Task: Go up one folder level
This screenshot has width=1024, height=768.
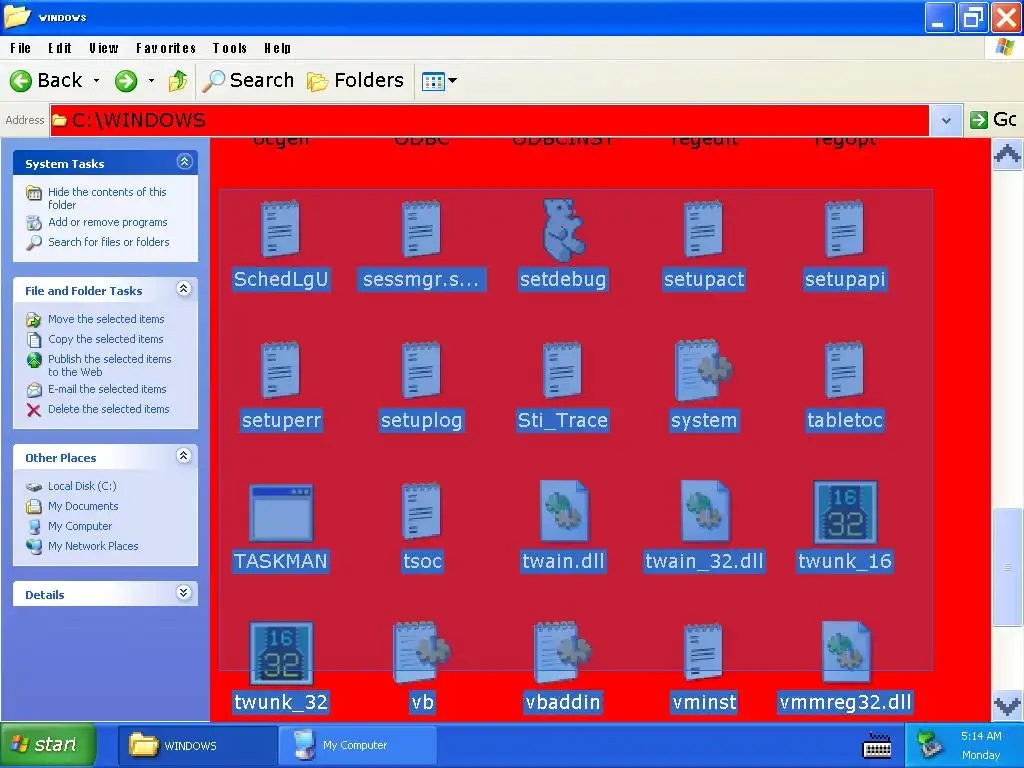Action: tap(178, 81)
